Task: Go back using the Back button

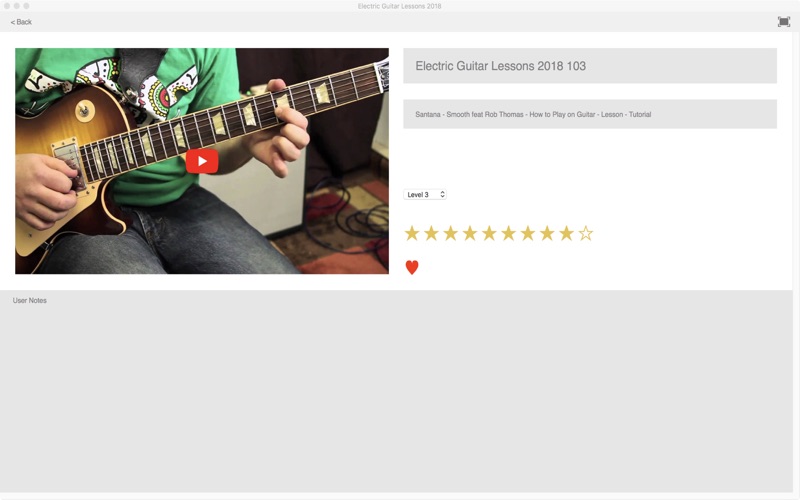Action: point(21,22)
